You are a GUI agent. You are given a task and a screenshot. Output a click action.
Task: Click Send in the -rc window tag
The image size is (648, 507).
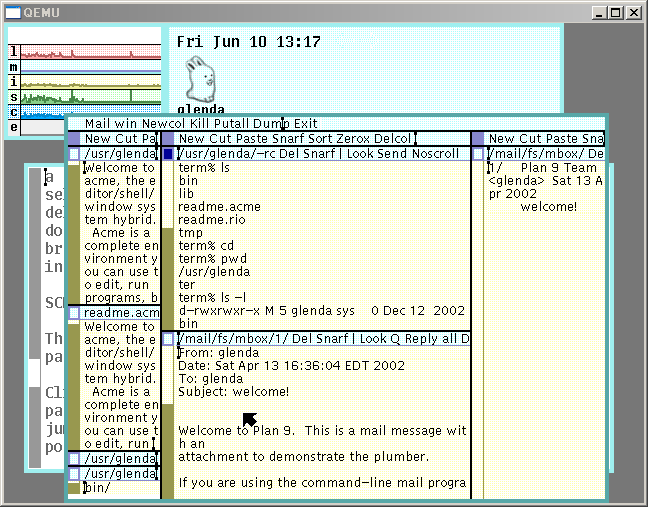point(393,154)
